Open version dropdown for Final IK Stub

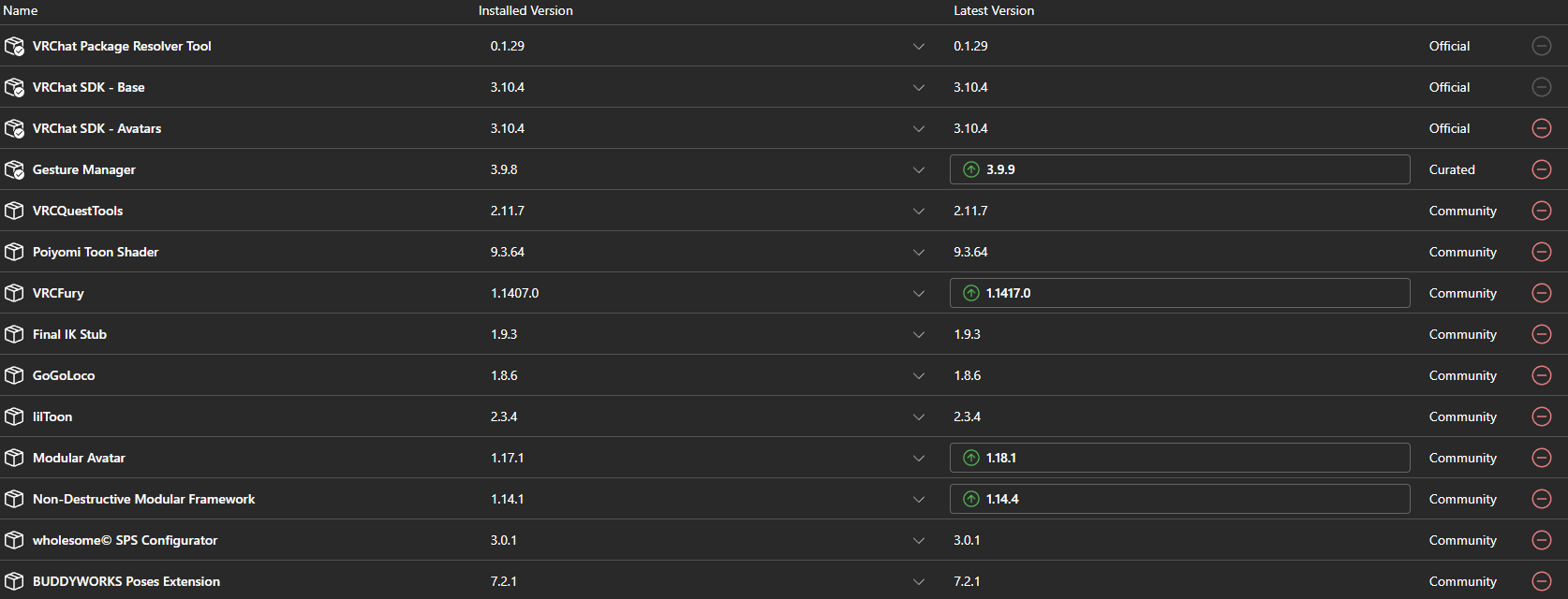(x=919, y=335)
